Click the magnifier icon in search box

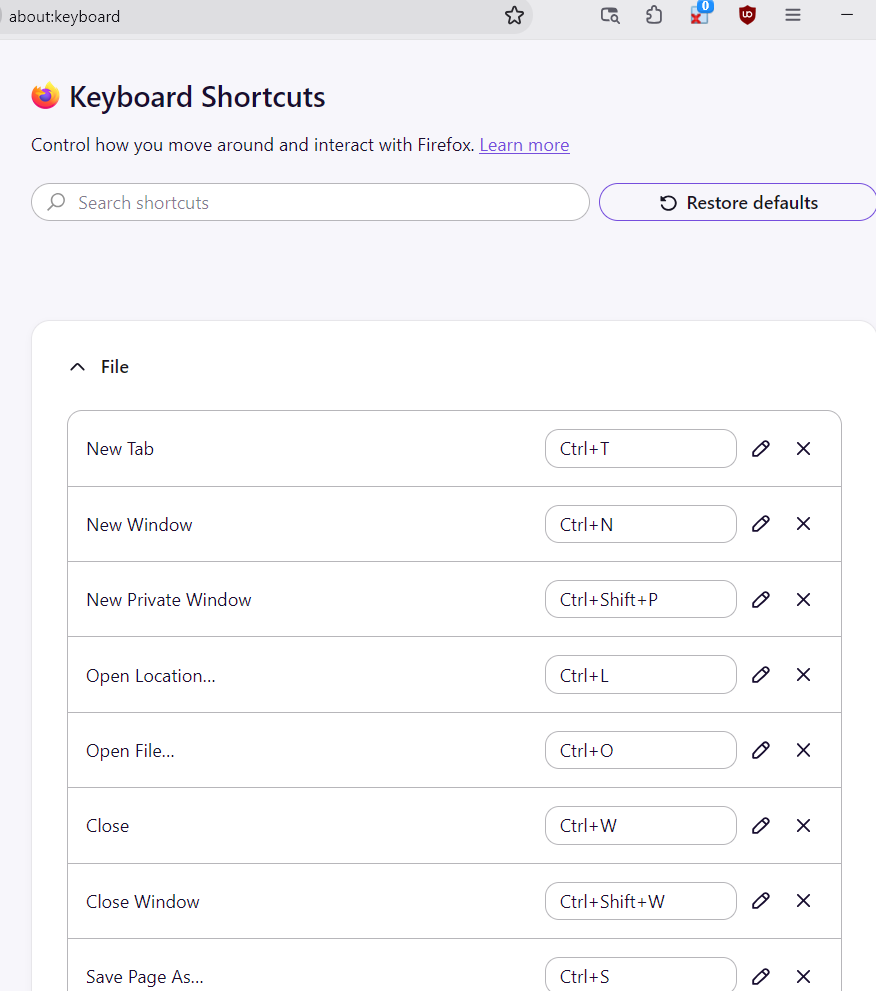click(56, 202)
